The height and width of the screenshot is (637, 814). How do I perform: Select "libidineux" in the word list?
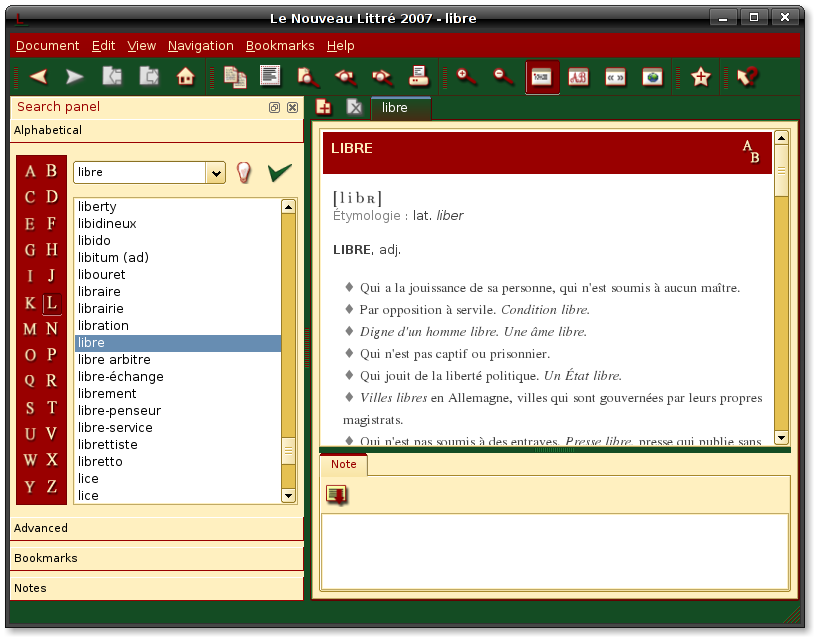pyautogui.click(x=178, y=224)
